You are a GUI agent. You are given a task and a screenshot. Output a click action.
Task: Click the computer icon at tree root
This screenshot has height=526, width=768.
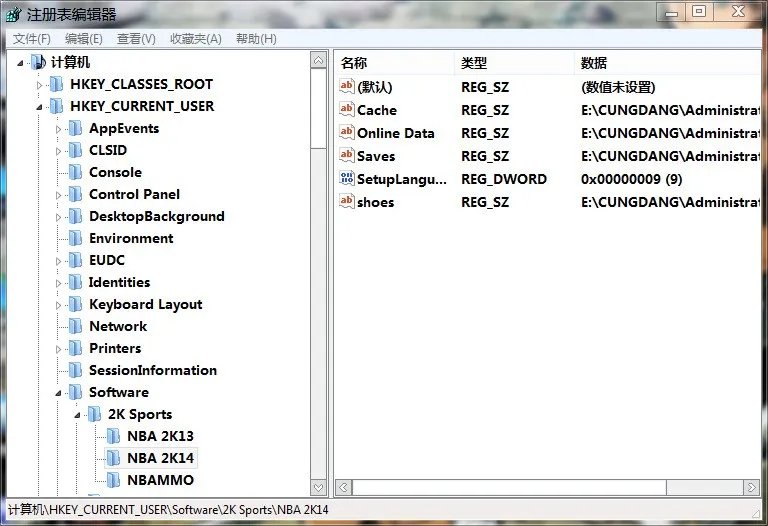pos(38,63)
